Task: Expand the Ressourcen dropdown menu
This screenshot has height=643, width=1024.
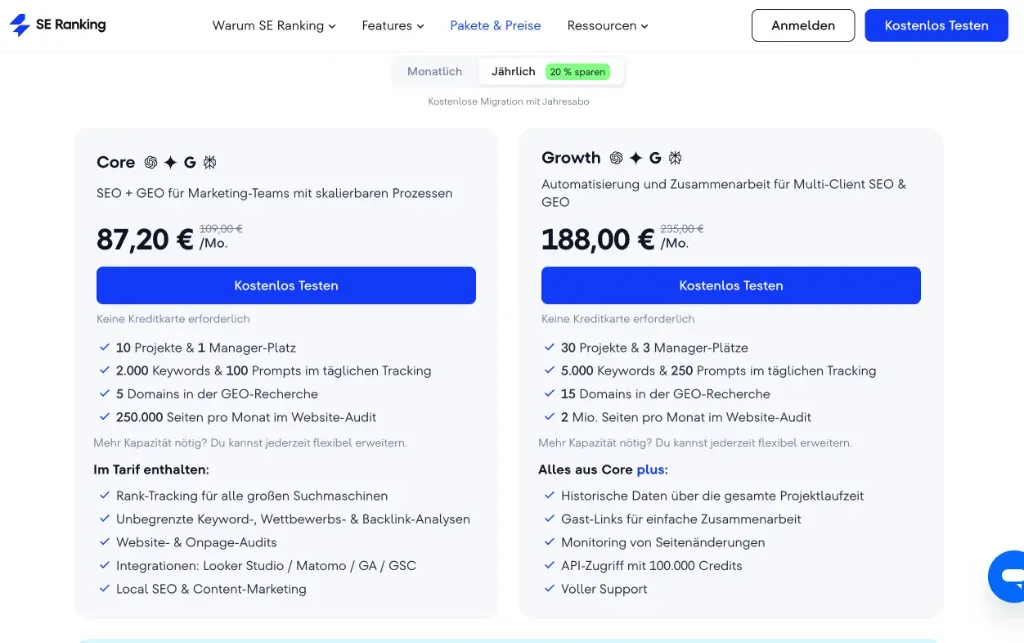Action: (607, 26)
